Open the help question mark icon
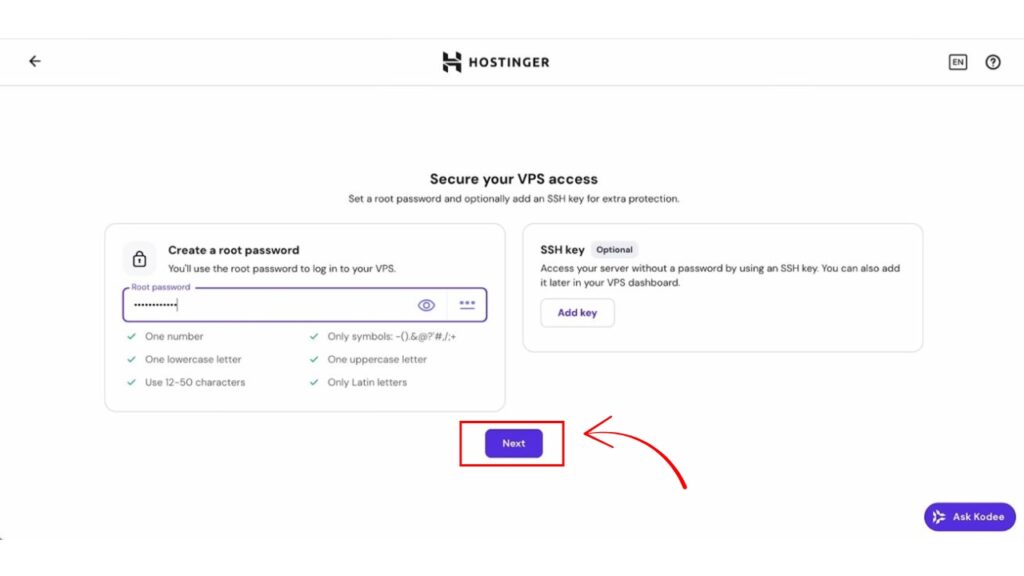This screenshot has height=576, width=1024. [x=993, y=62]
